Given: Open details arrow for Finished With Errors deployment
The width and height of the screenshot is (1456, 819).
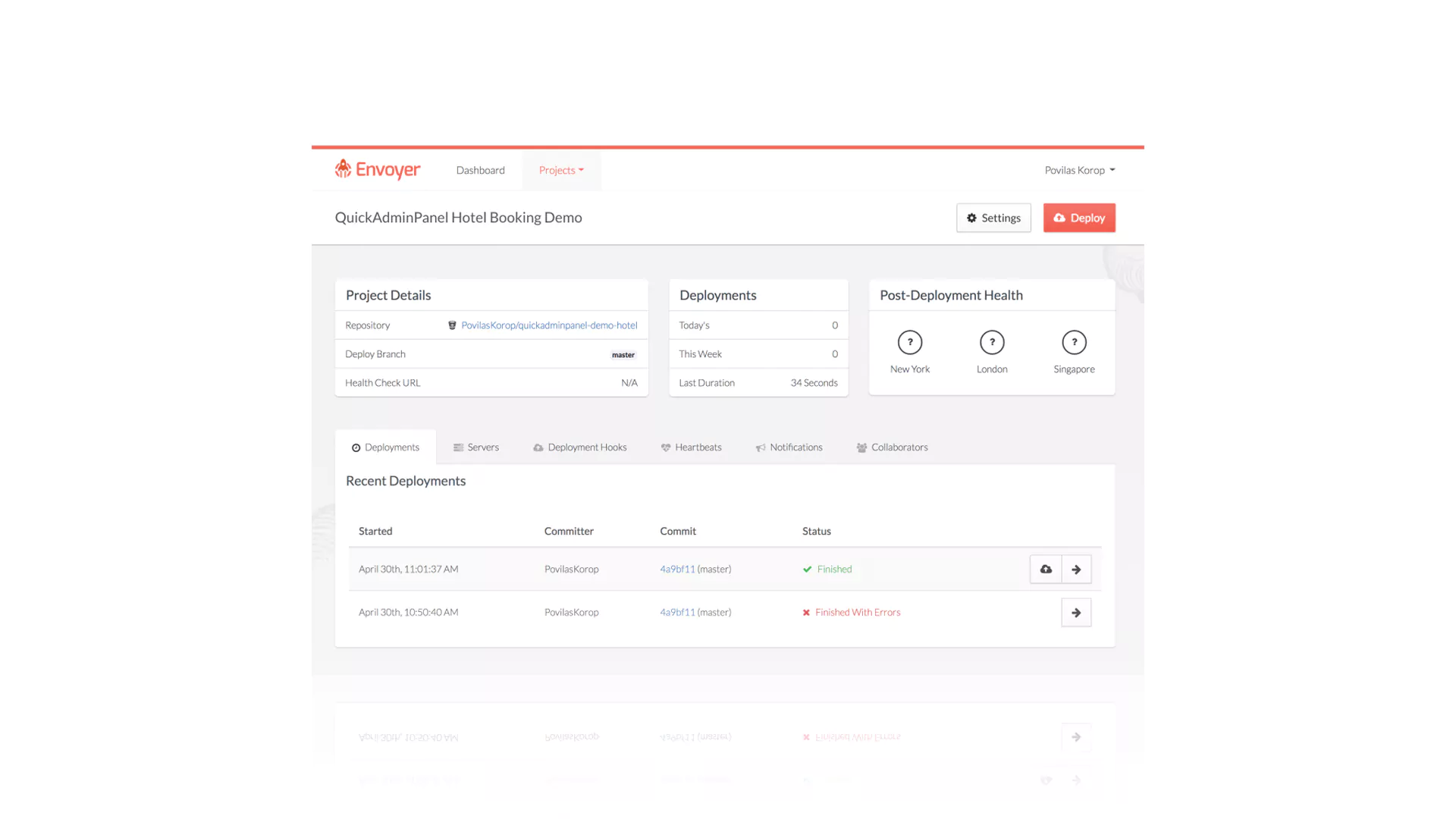Looking at the screenshot, I should click(x=1076, y=613).
